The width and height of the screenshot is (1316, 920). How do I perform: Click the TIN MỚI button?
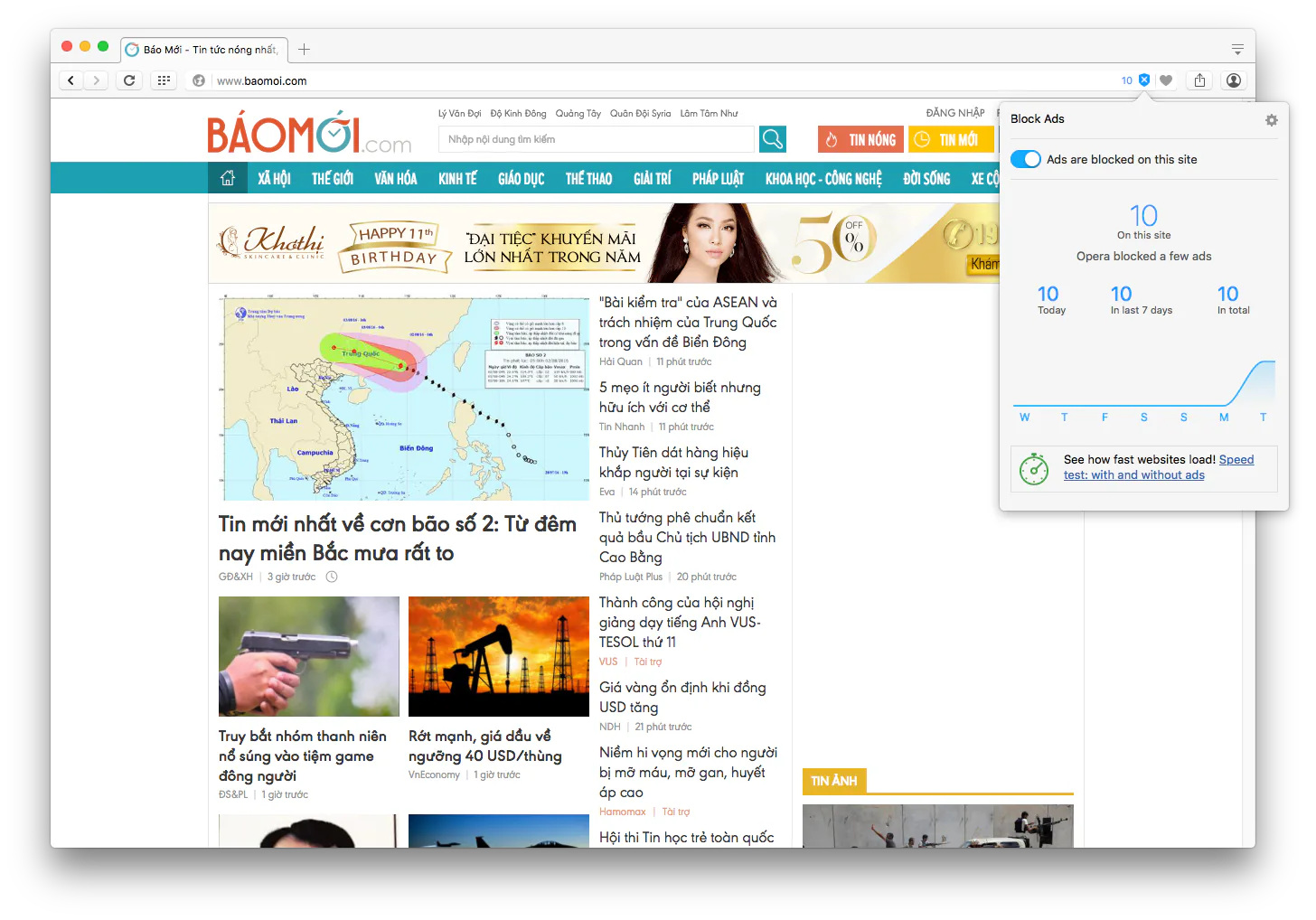pos(951,139)
